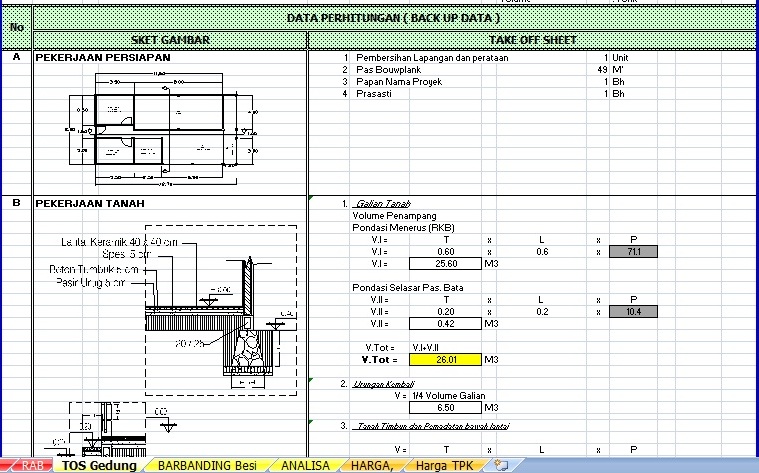Open the BARBANDING Besi sheet tab
This screenshot has width=759, height=473.
coord(207,466)
